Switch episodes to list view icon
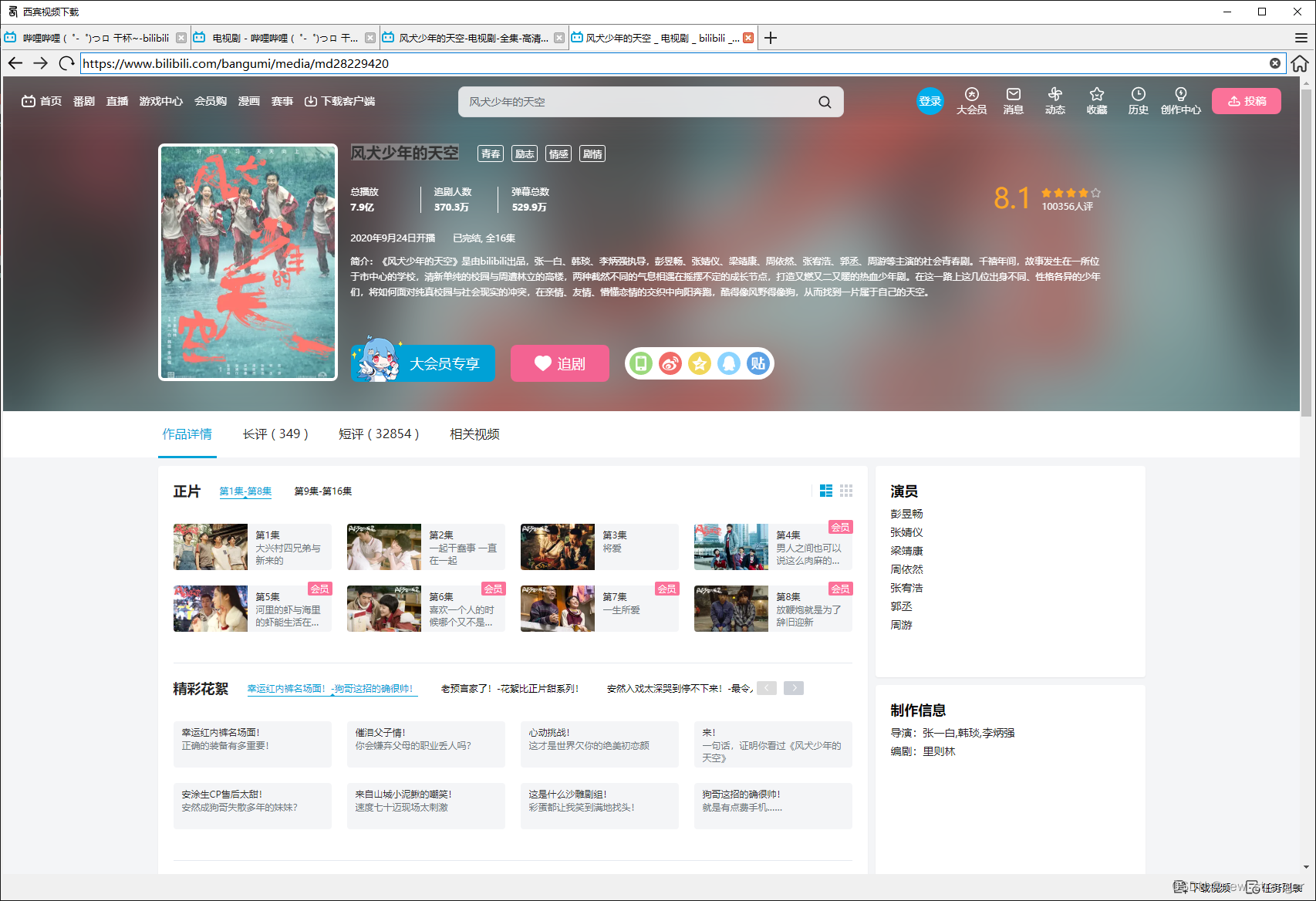This screenshot has width=1316, height=901. [x=826, y=491]
